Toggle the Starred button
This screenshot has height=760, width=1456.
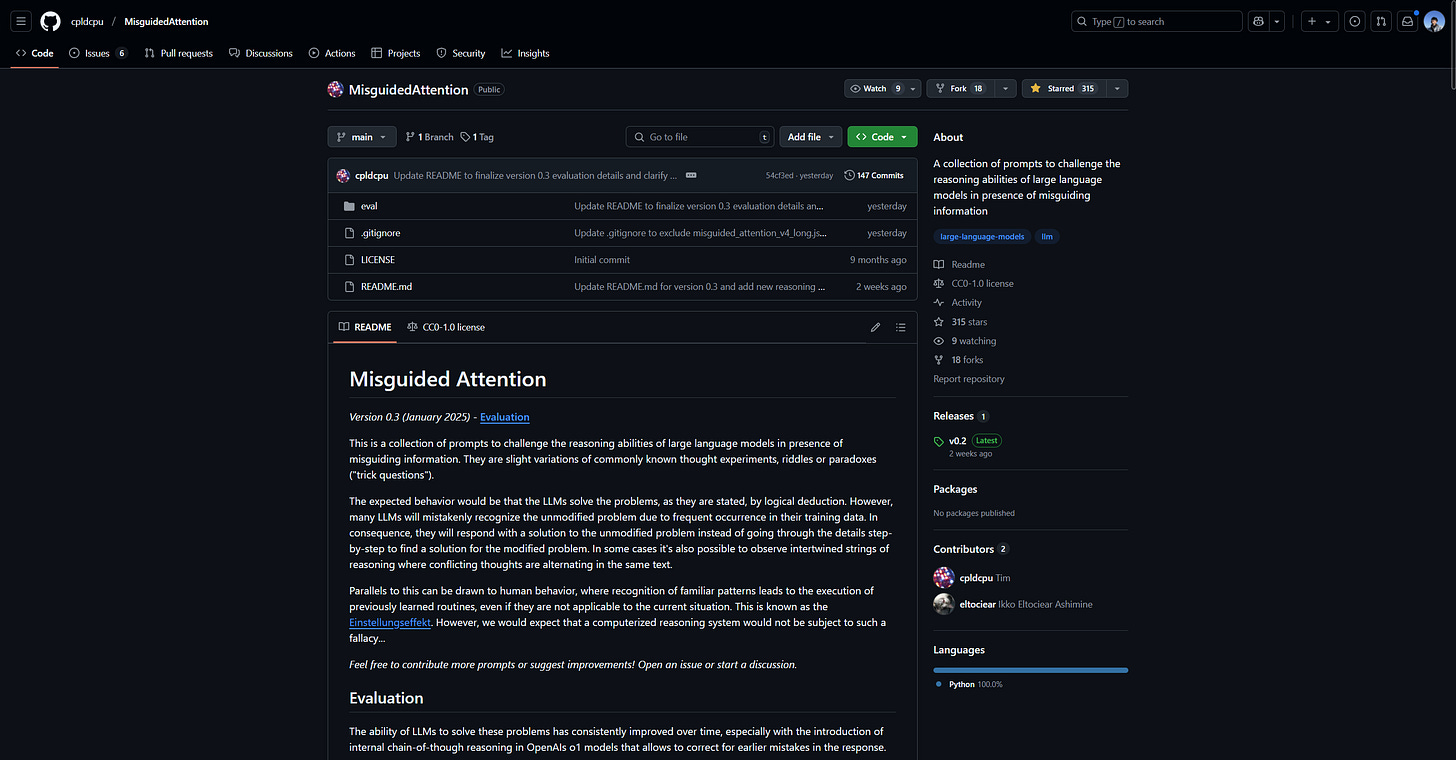(1062, 88)
